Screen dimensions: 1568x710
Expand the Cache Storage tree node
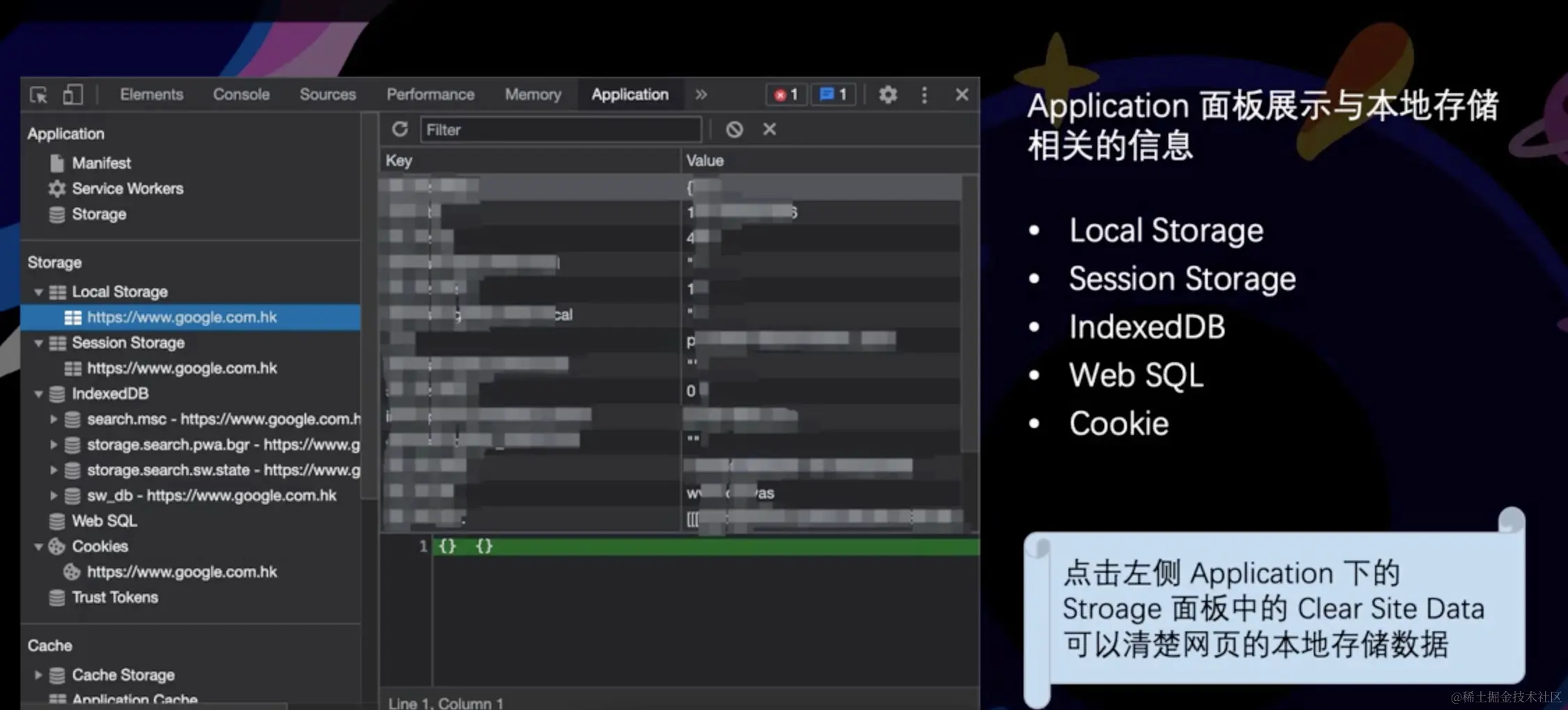click(38, 675)
